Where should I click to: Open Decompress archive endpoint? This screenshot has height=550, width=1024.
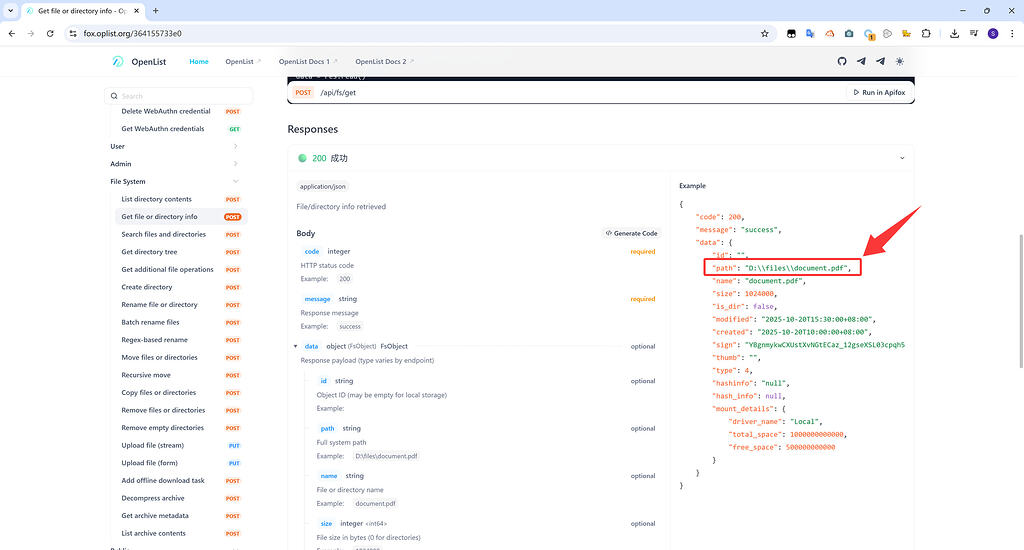click(180, 498)
